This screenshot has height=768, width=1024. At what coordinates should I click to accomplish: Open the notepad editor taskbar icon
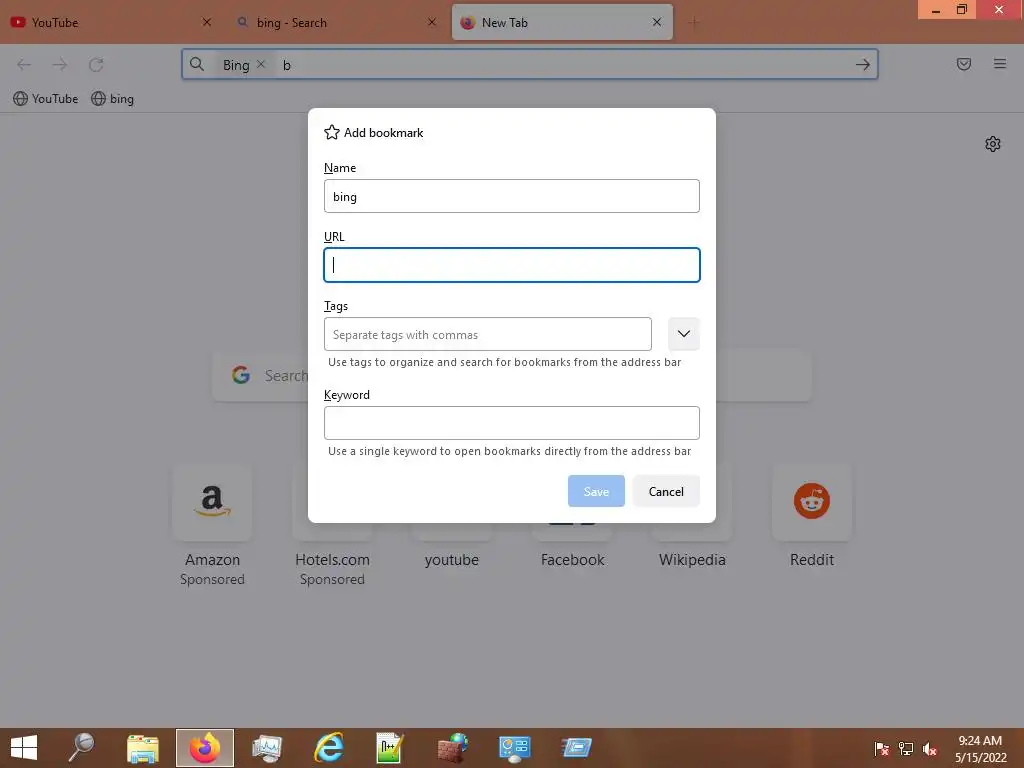click(390, 748)
